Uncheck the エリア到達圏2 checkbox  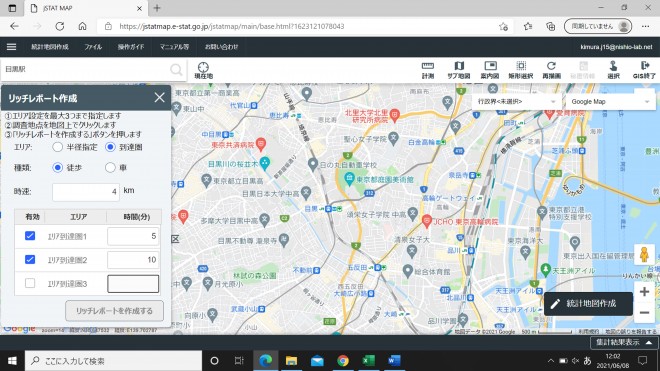[x=30, y=259]
